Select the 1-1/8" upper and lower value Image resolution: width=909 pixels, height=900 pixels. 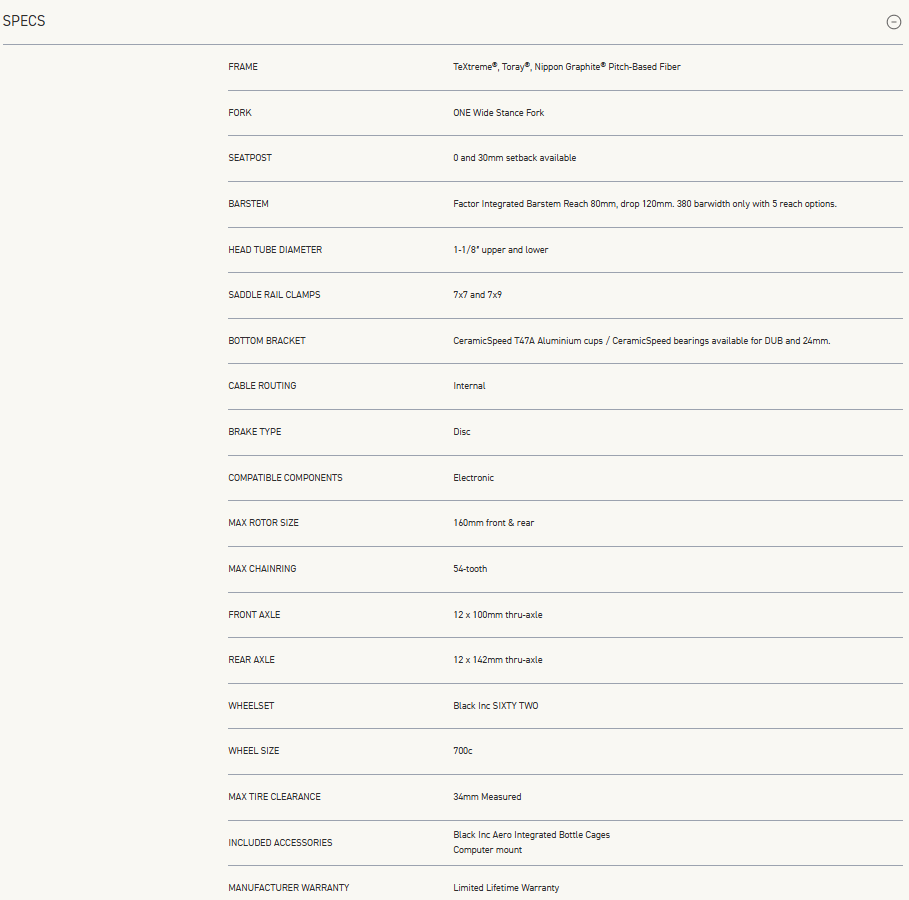(x=500, y=249)
